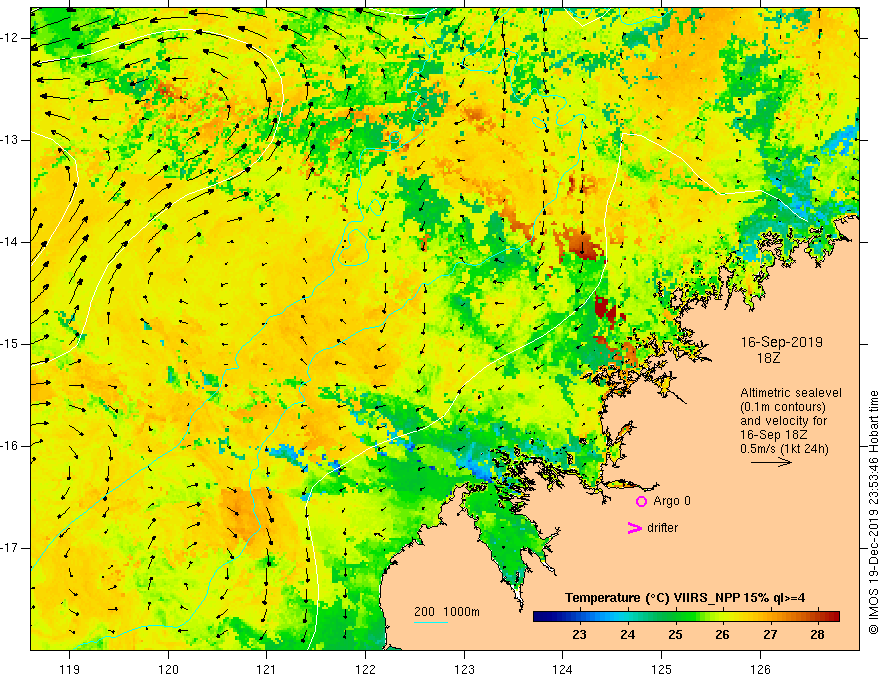Click latitude axis label -17
Viewport: 880px width, 680px height.
click(x=11, y=548)
